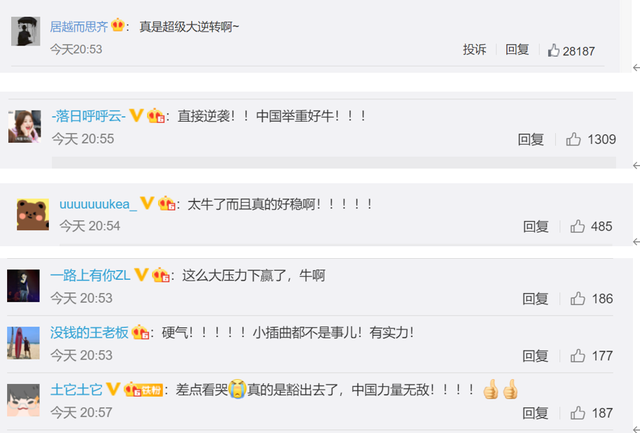640x433 pixels.
Task: Like the comment by 土它土它
Action: [x=591, y=413]
